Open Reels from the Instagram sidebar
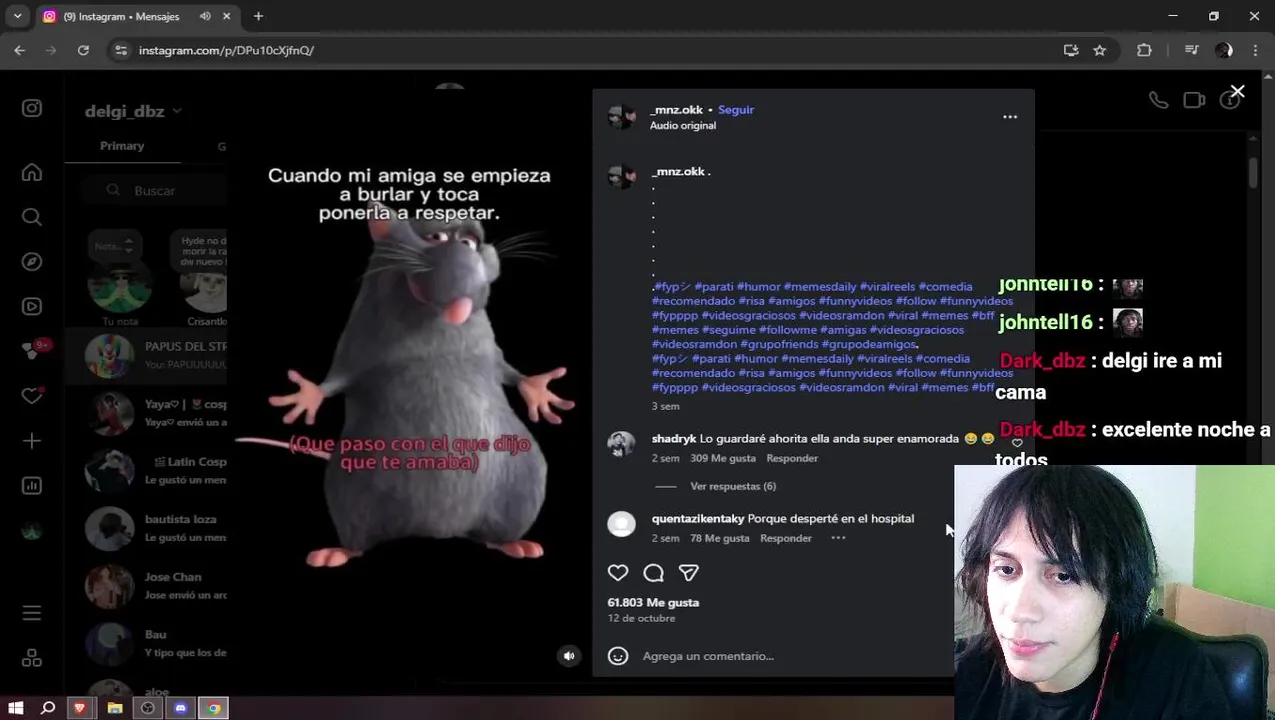This screenshot has height=720, width=1275. [32, 307]
